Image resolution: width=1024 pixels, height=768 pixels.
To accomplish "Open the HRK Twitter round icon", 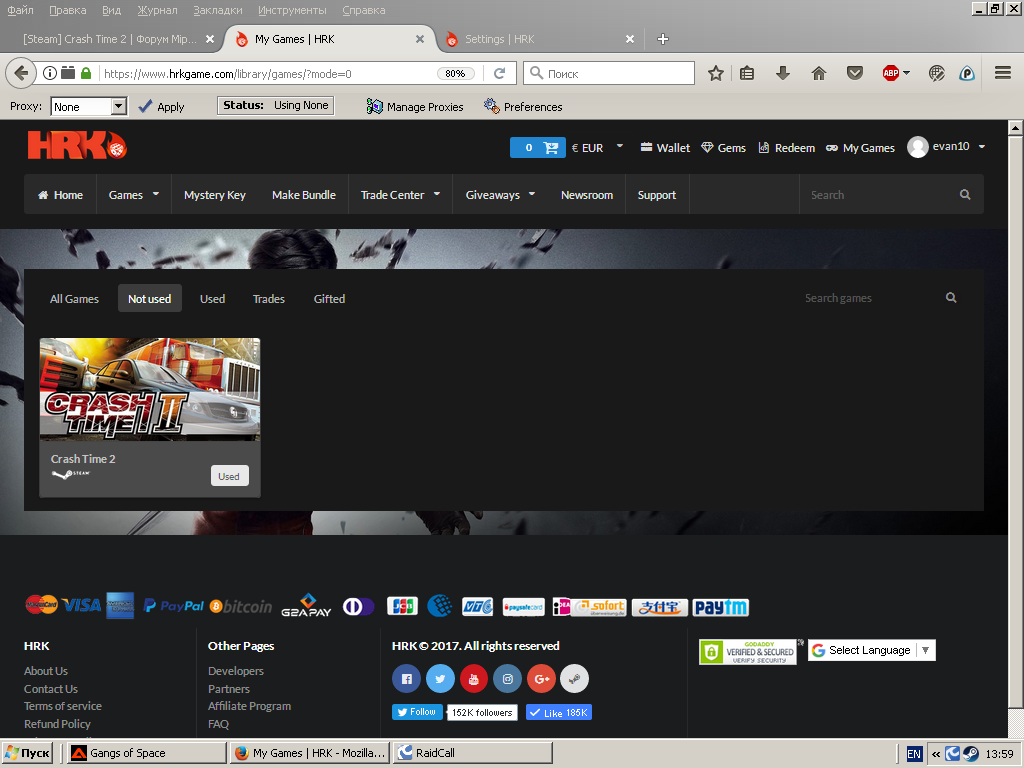I will click(x=440, y=679).
